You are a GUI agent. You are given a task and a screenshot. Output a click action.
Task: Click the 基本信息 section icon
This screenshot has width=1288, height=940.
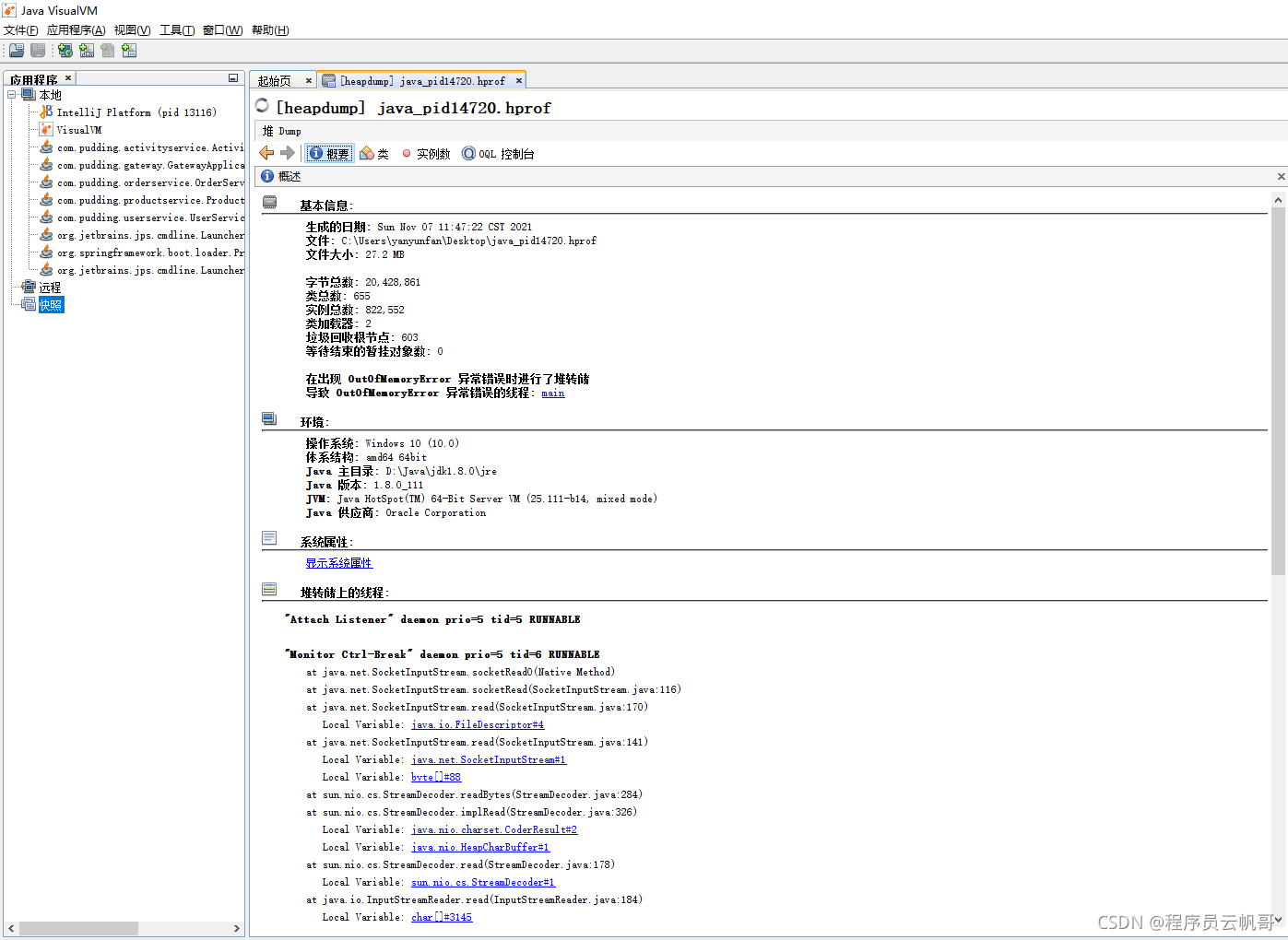coord(269,202)
